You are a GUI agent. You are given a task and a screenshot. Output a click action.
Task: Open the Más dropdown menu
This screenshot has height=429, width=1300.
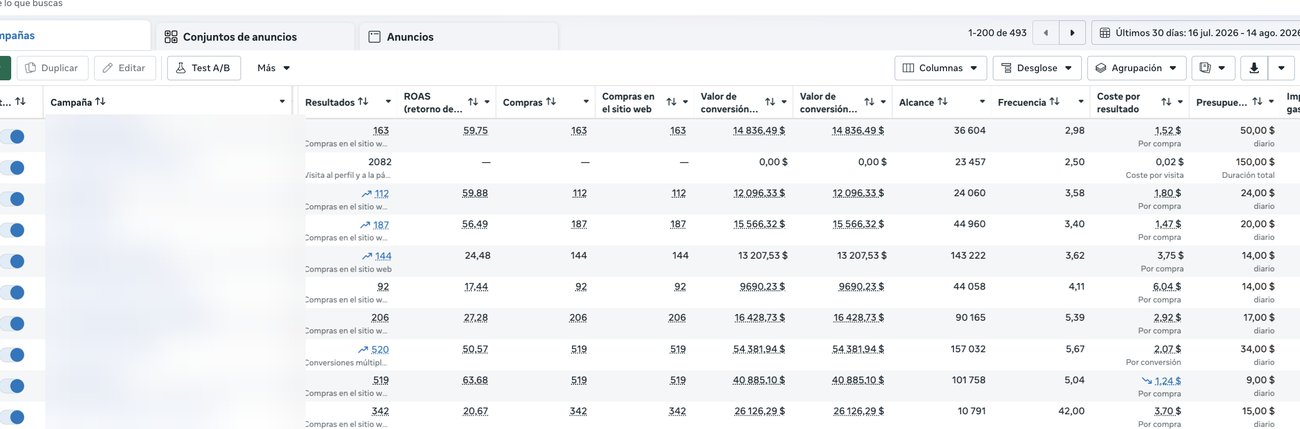pos(273,68)
